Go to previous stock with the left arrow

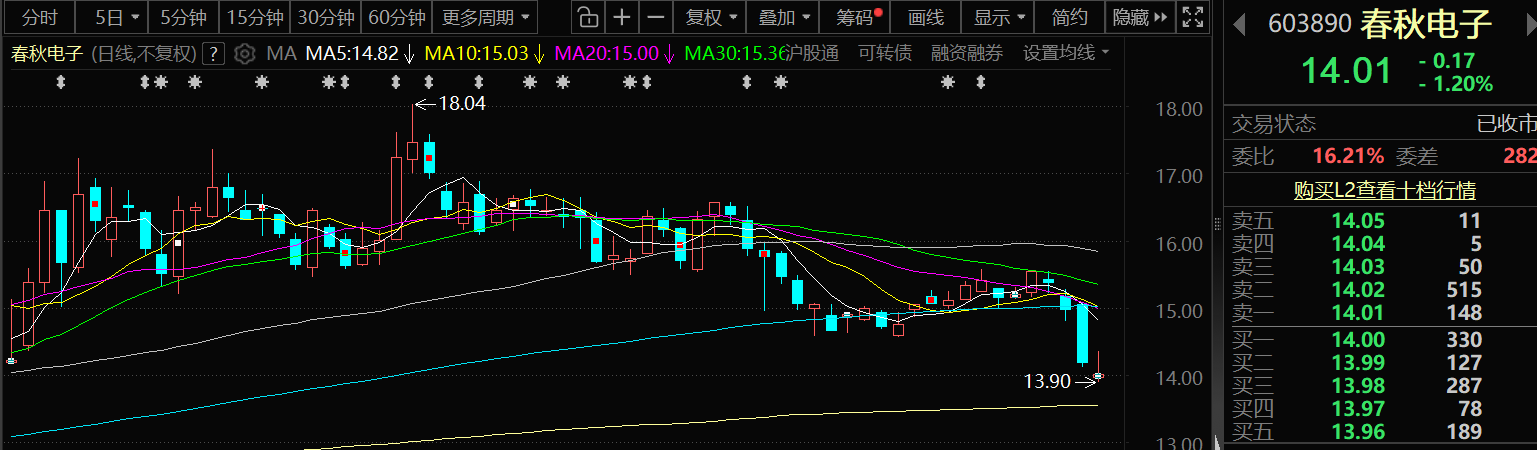tap(1239, 24)
